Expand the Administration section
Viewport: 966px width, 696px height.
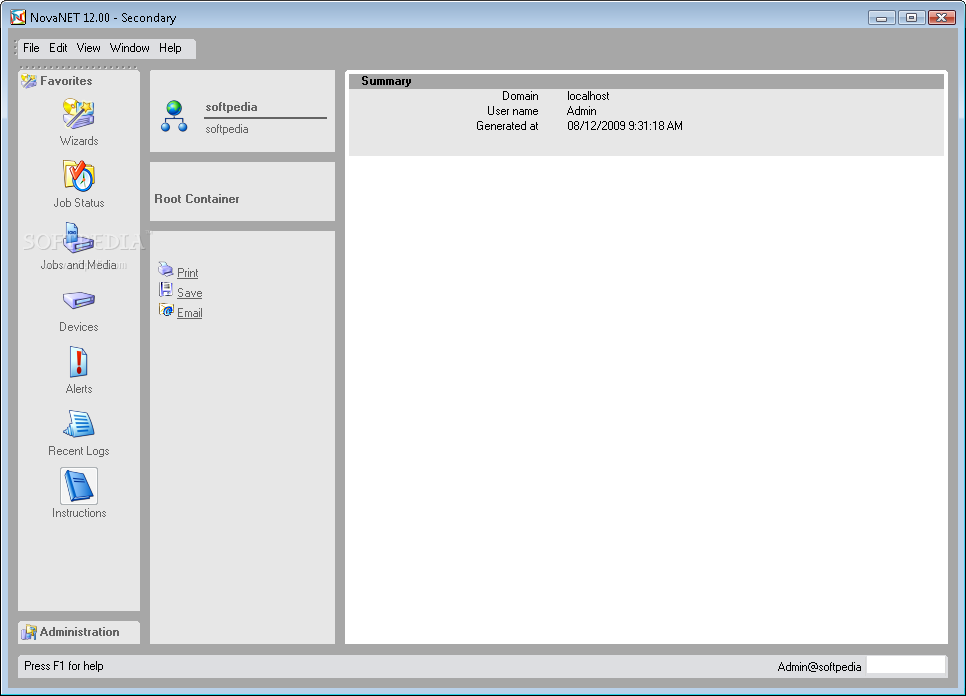point(79,632)
